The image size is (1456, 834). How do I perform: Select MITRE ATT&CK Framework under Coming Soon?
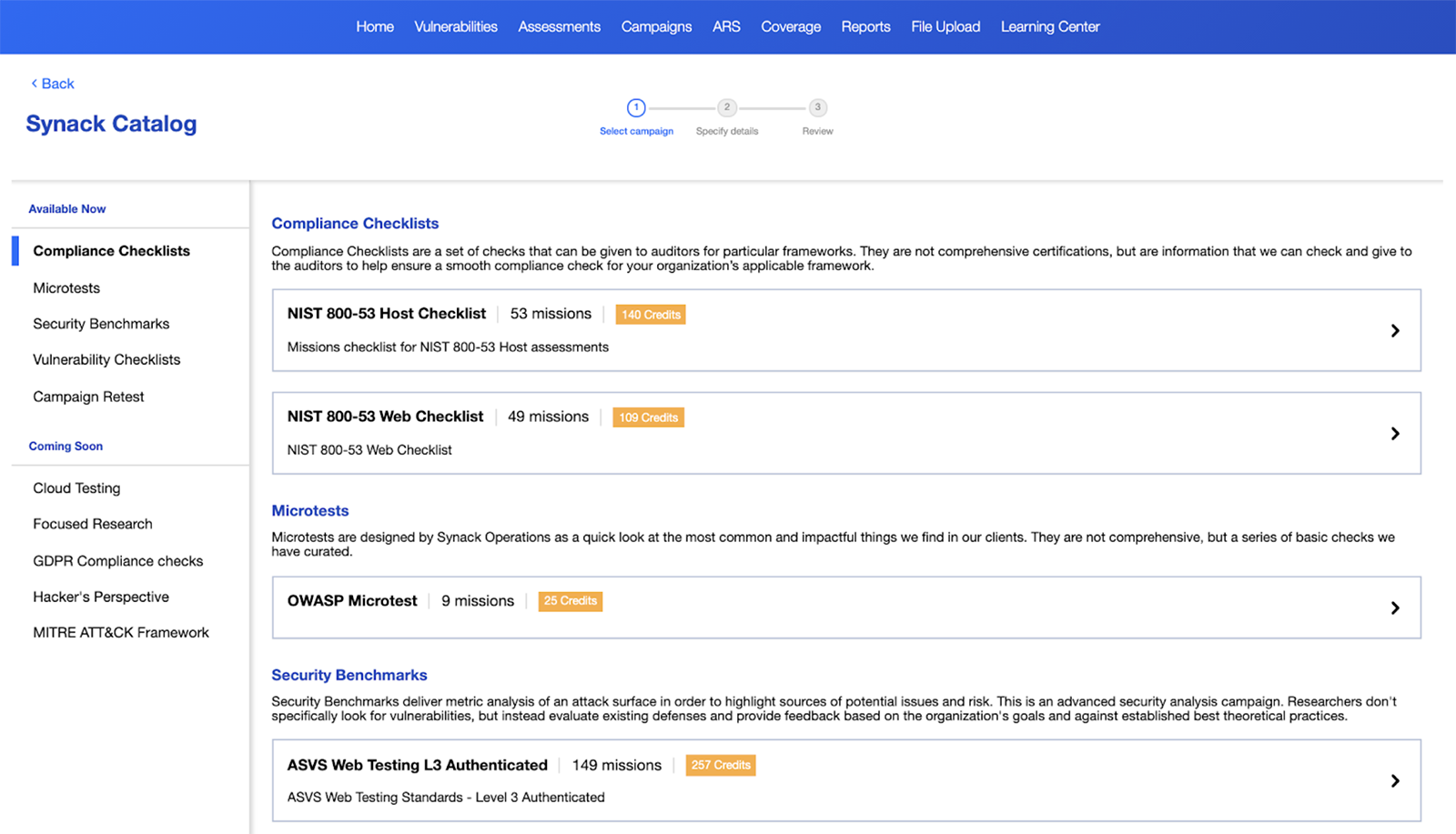pyautogui.click(x=121, y=632)
